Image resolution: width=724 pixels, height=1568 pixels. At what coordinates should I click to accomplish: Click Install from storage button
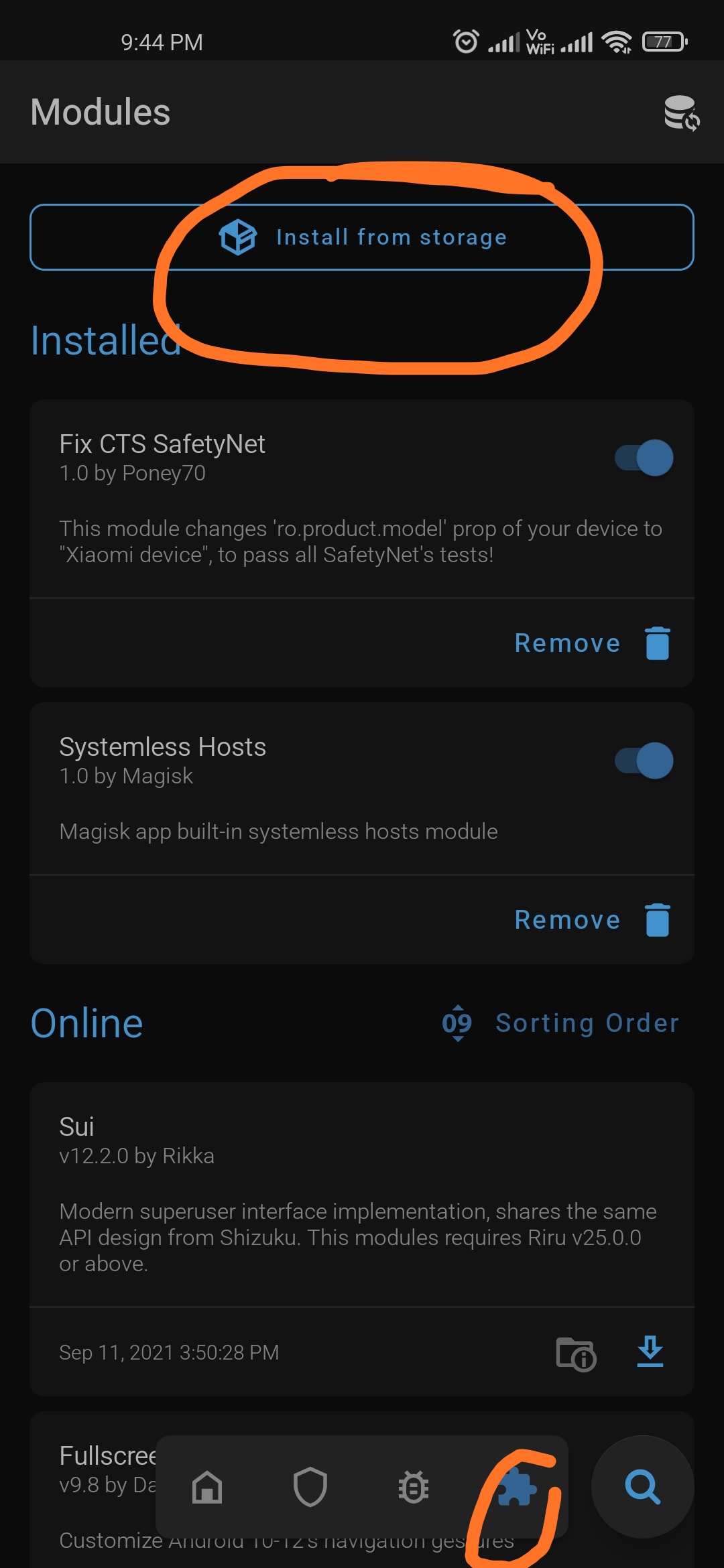coord(362,237)
